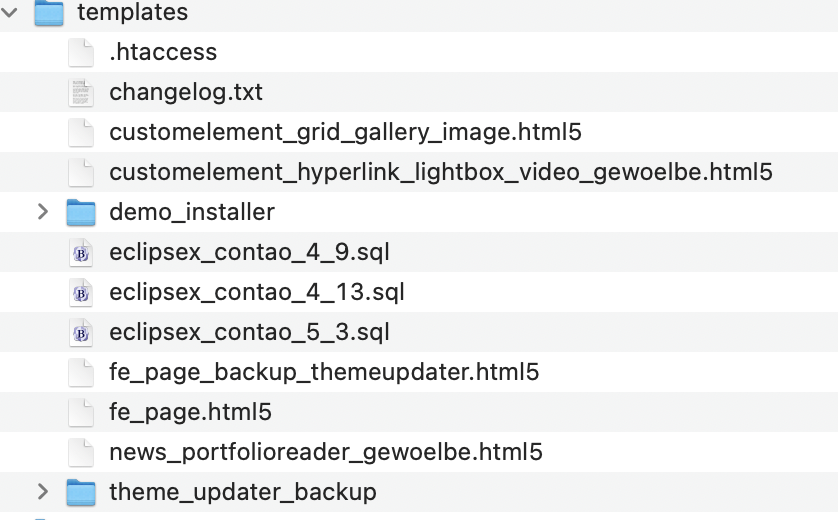The width and height of the screenshot is (838, 520).
Task: Collapse the templates folder chevron
Action: tap(10, 13)
